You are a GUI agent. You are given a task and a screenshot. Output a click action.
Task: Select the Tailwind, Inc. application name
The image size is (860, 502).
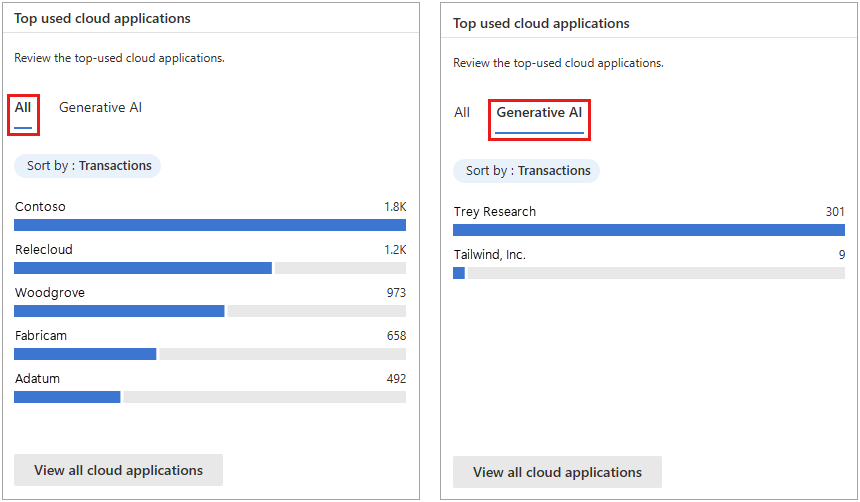coord(489,255)
